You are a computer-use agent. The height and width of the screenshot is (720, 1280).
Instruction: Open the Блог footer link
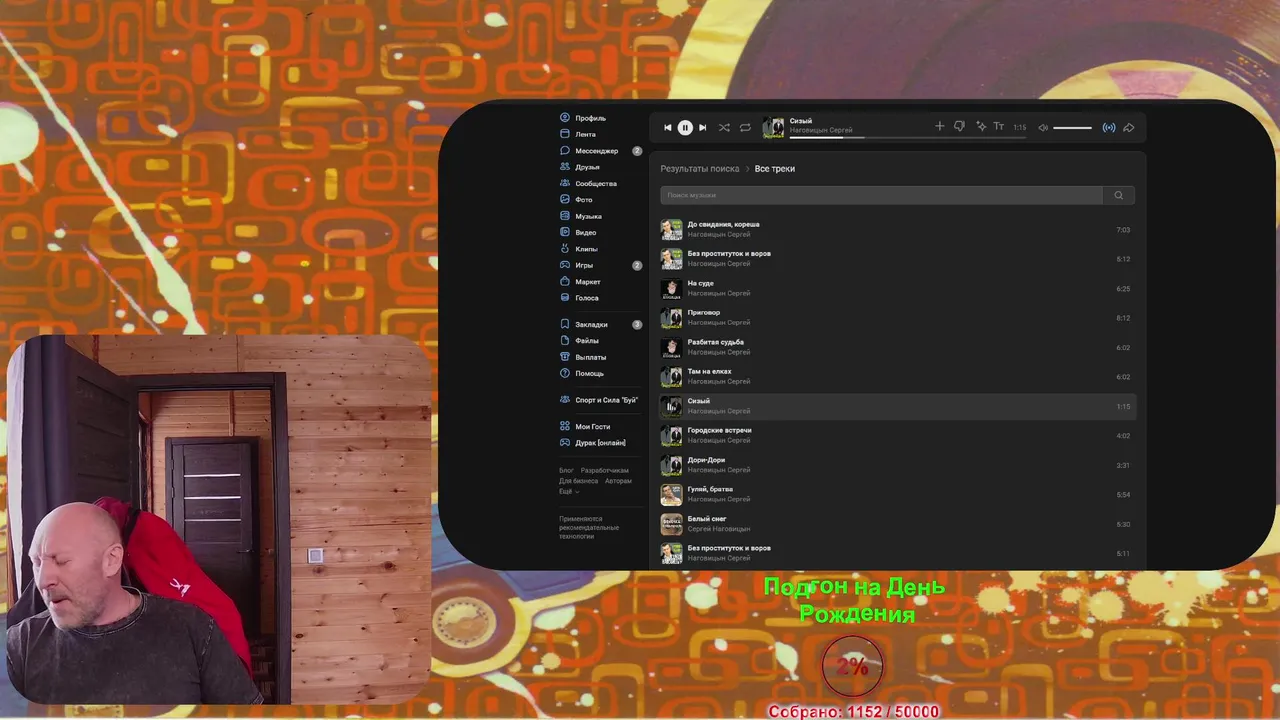point(566,470)
